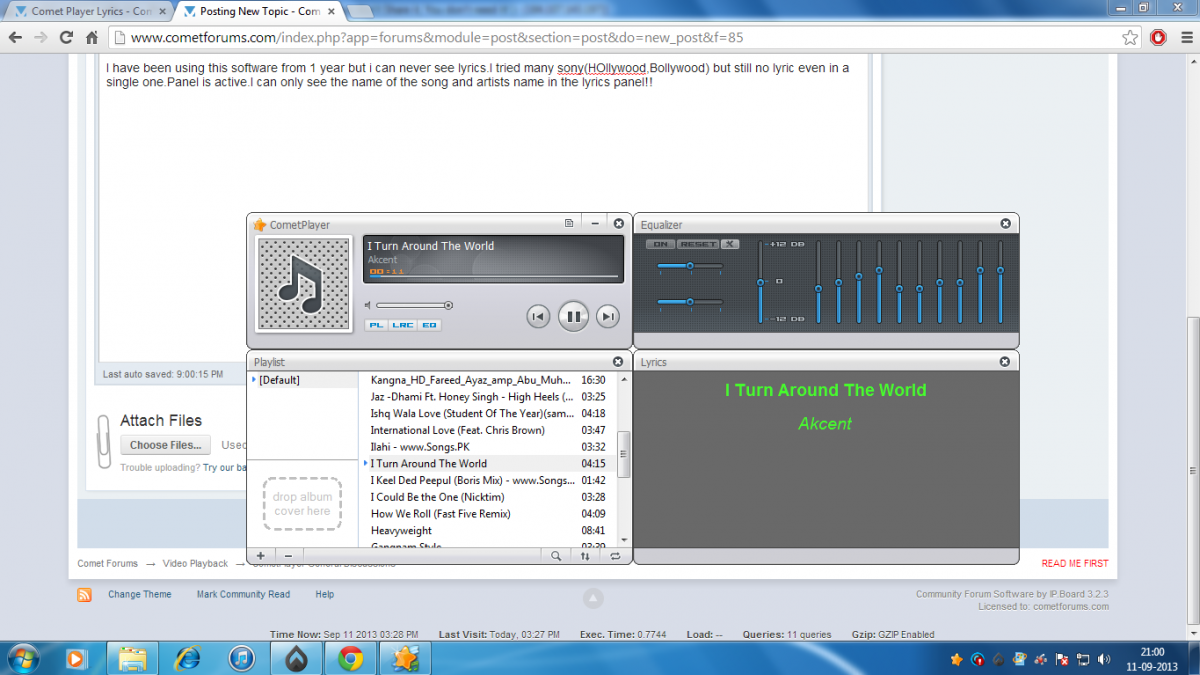Open Internet Explorer from taskbar

click(x=187, y=658)
